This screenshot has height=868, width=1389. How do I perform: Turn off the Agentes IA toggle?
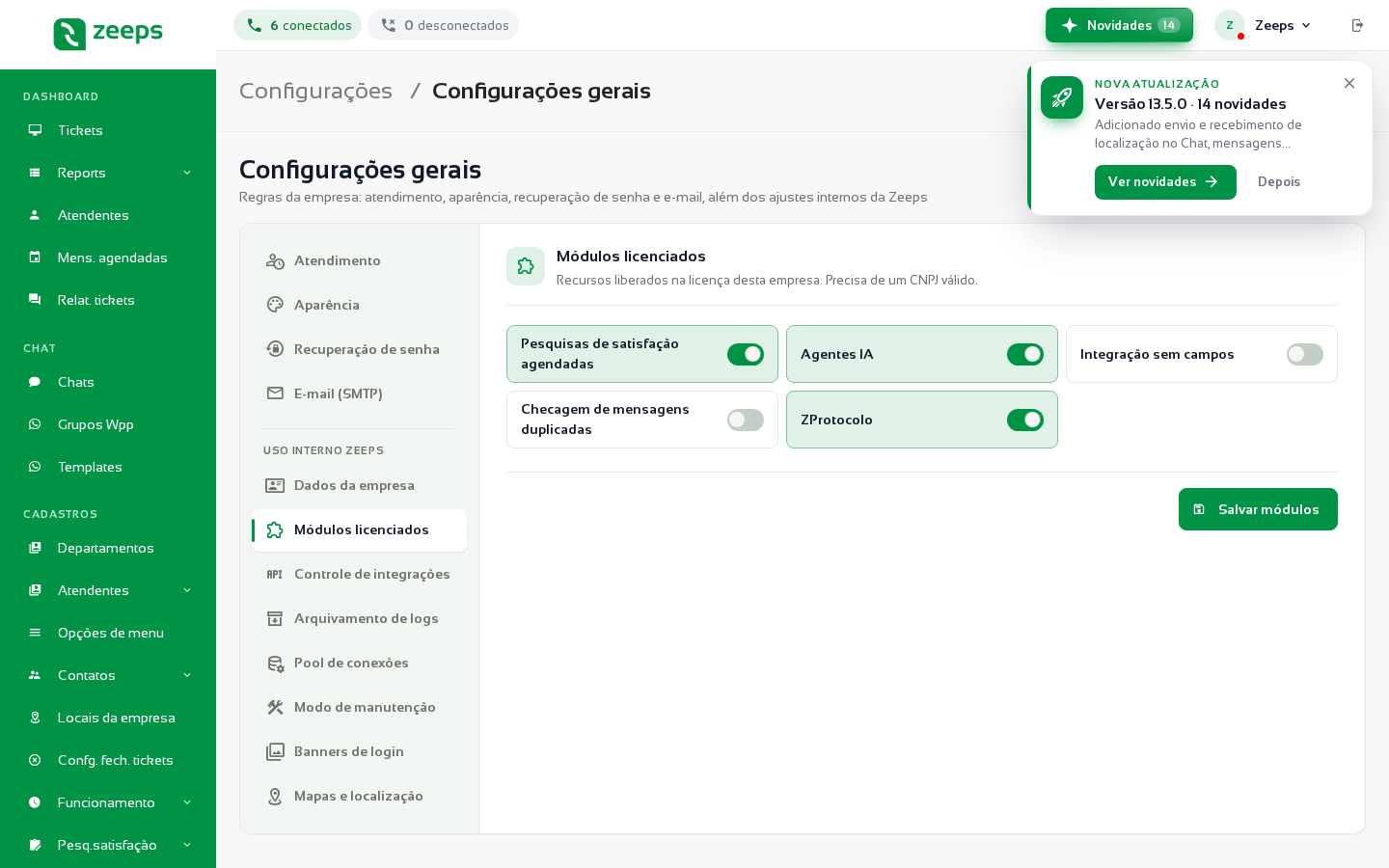coord(1025,354)
